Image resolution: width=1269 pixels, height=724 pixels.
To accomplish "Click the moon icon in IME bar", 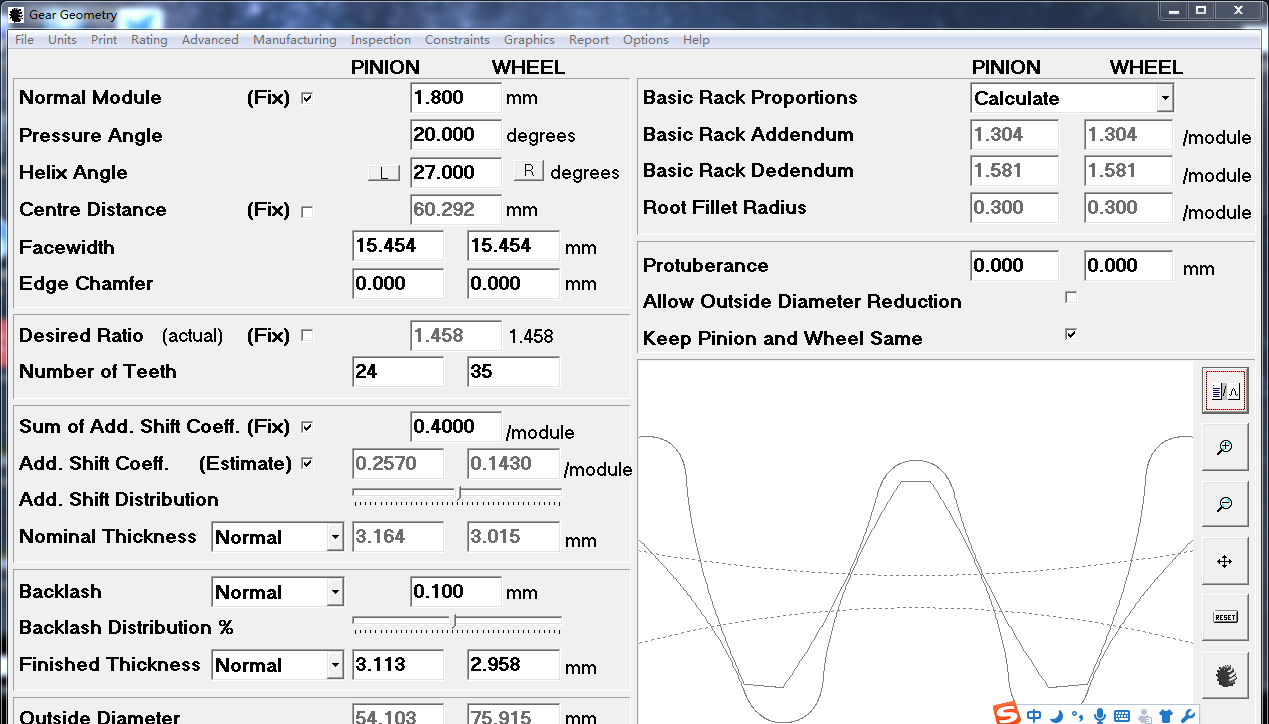I will click(1056, 715).
